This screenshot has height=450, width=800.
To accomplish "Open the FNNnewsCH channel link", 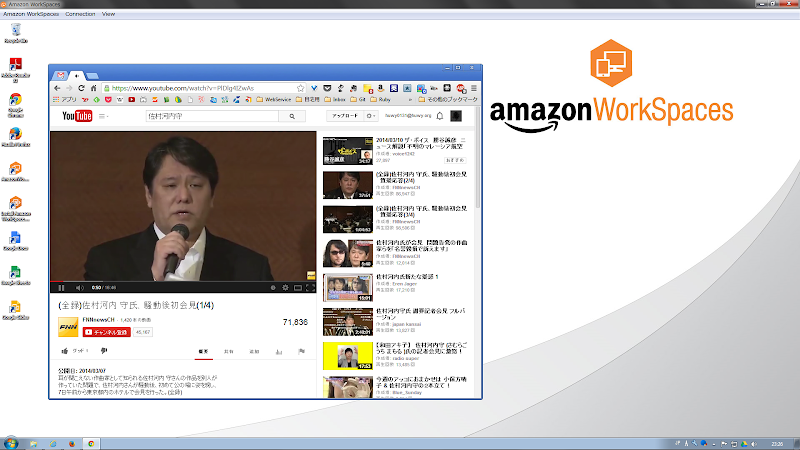I will pyautogui.click(x=98, y=320).
